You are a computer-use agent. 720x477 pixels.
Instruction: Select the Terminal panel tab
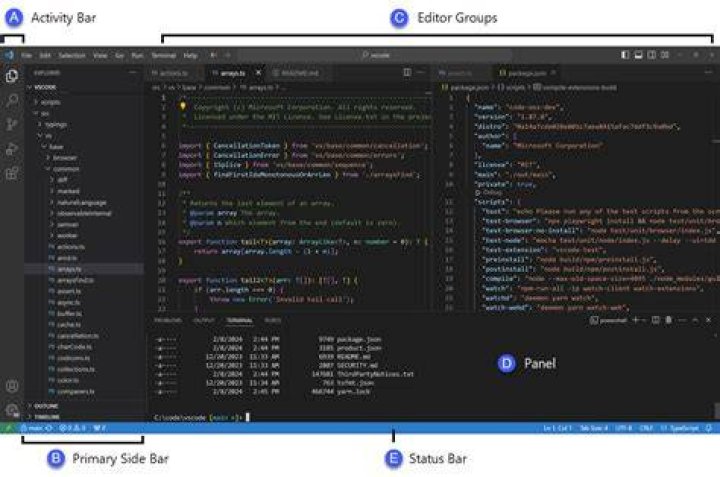point(239,320)
